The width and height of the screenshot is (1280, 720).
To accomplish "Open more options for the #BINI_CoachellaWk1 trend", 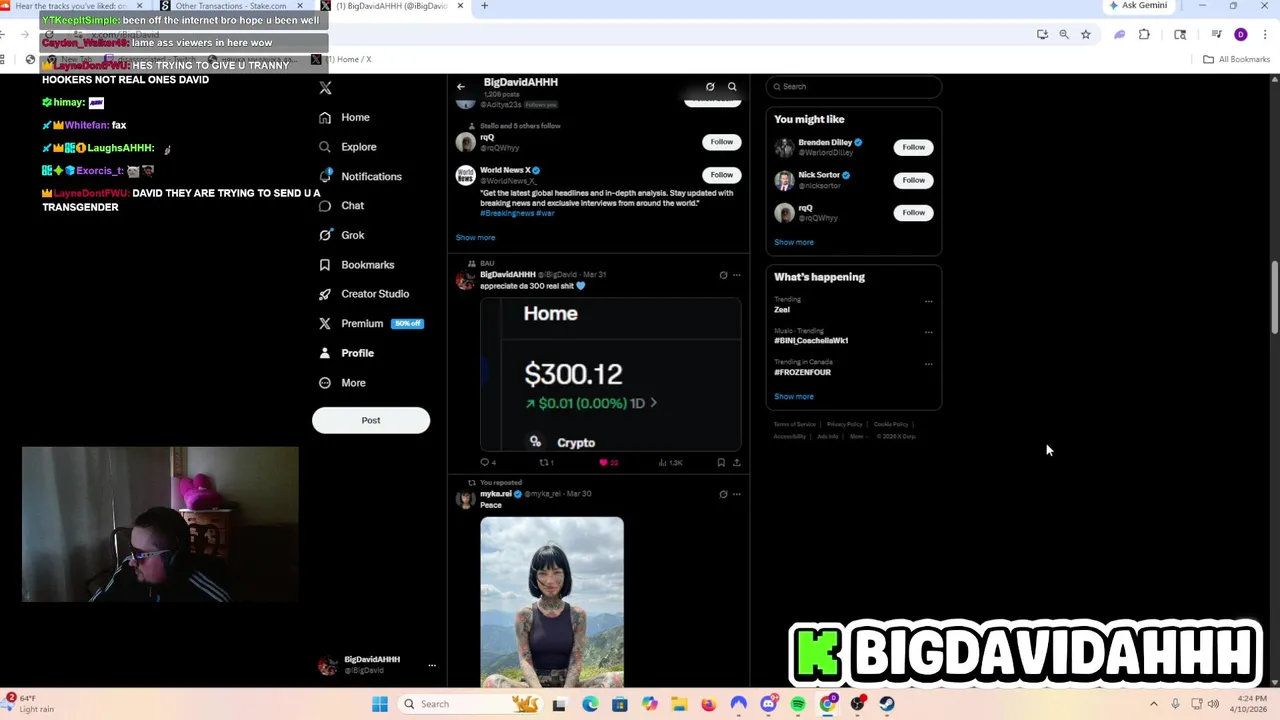I will coord(928,332).
